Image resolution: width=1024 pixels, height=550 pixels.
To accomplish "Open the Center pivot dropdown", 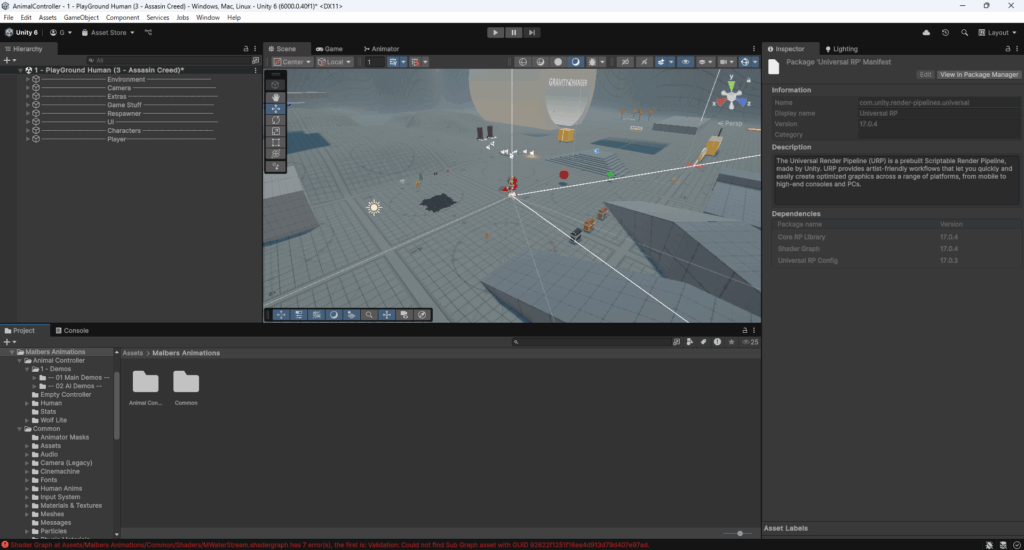I will pyautogui.click(x=292, y=62).
